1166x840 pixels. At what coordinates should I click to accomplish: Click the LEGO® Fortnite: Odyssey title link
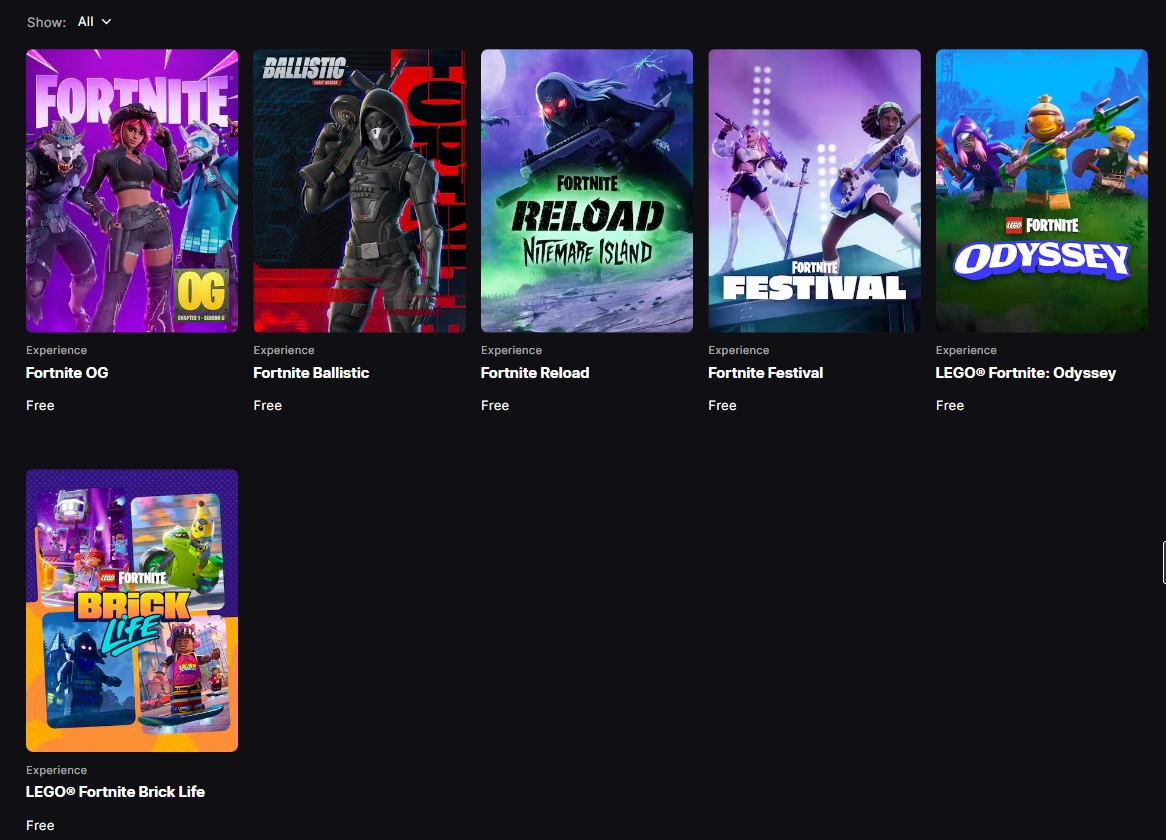point(1025,372)
